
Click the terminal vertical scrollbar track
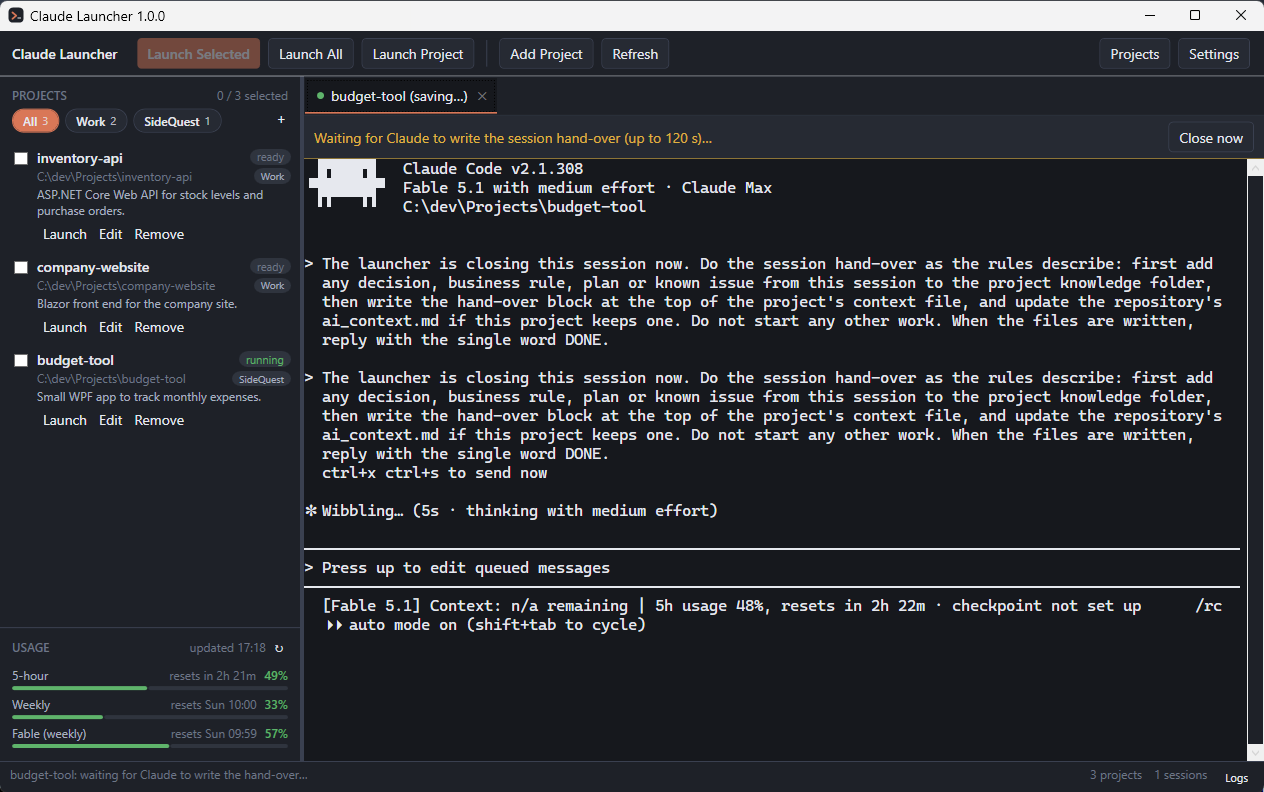pyautogui.click(x=1254, y=460)
